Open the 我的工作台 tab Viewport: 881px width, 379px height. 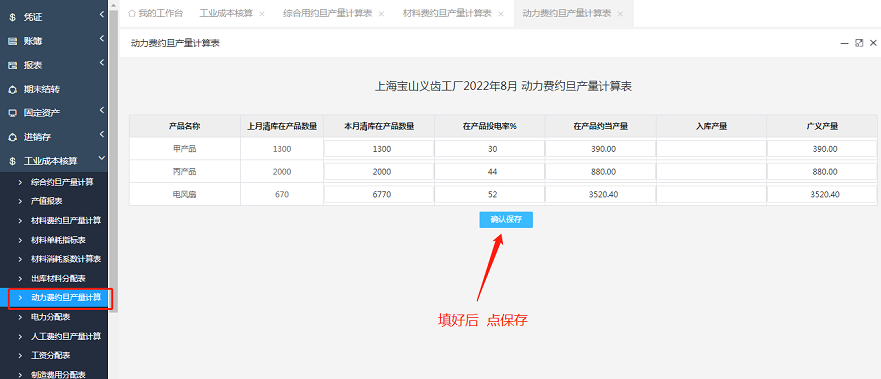click(x=156, y=13)
